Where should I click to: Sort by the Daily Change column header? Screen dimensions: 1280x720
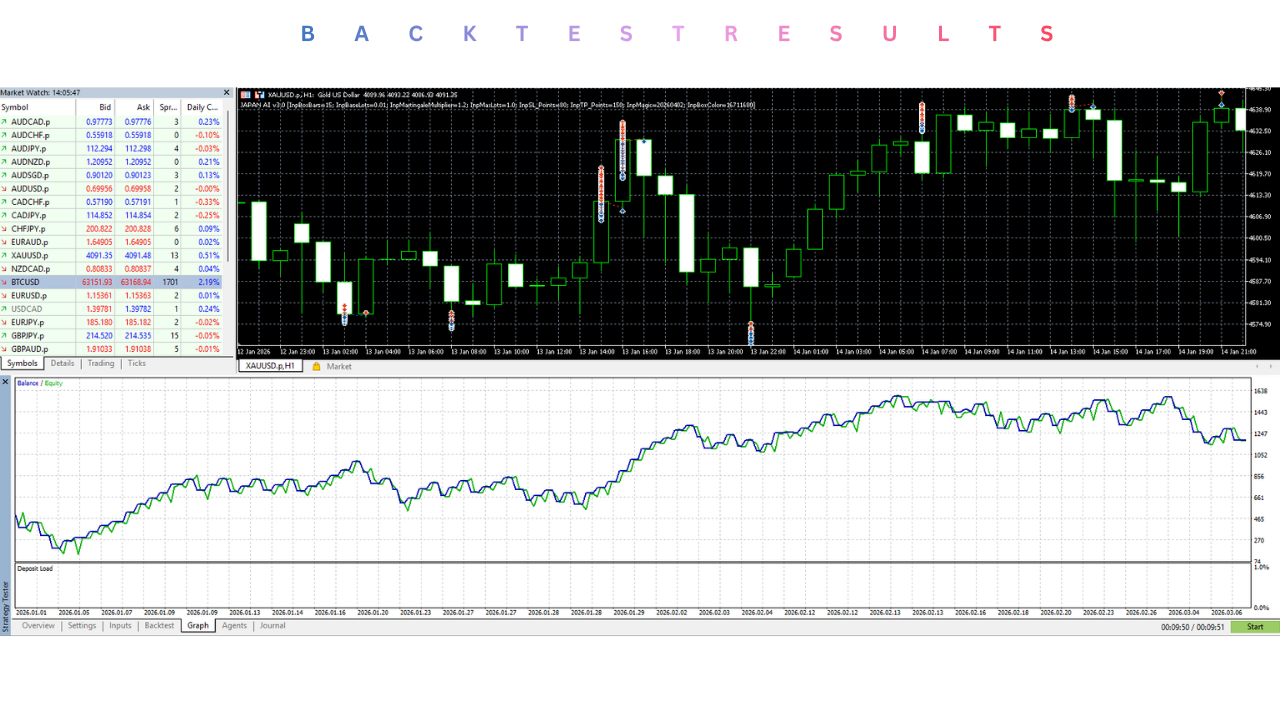[x=203, y=107]
